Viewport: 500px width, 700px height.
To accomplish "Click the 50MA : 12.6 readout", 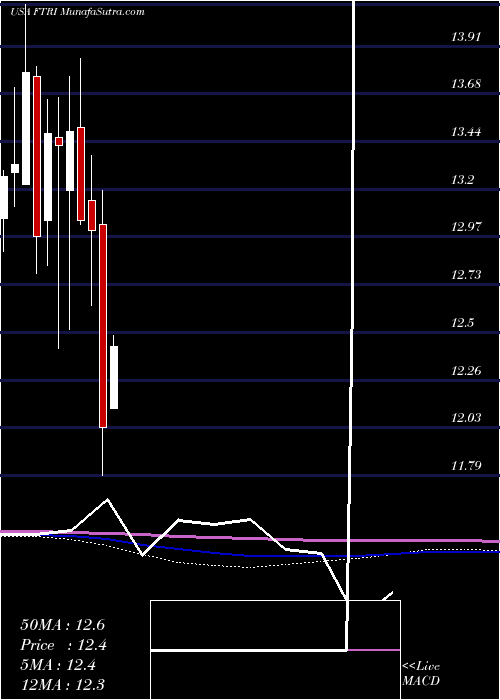I will click(62, 625).
